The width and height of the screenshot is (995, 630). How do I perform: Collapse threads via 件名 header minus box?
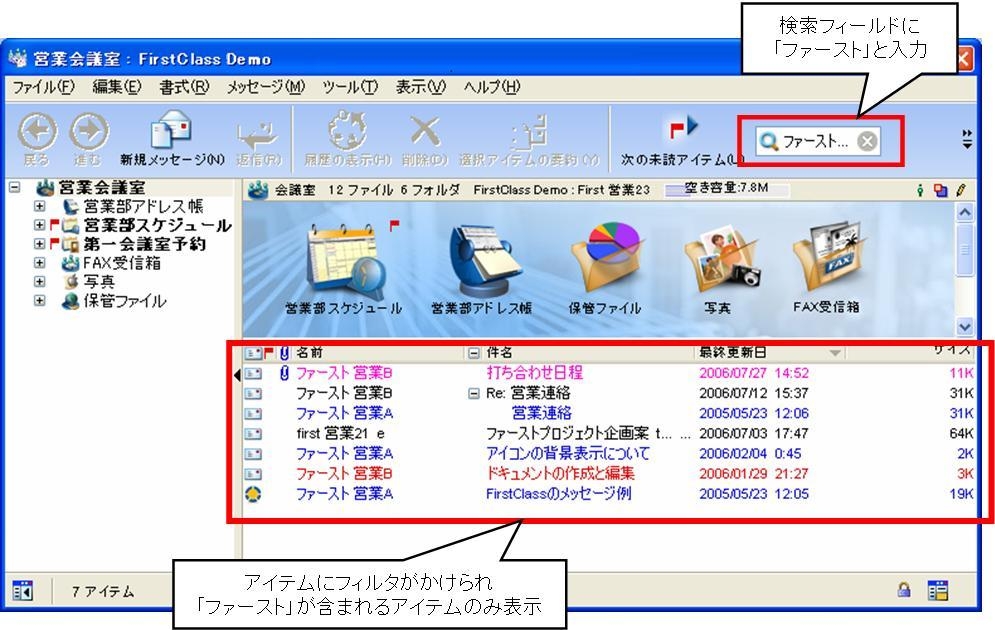473,353
